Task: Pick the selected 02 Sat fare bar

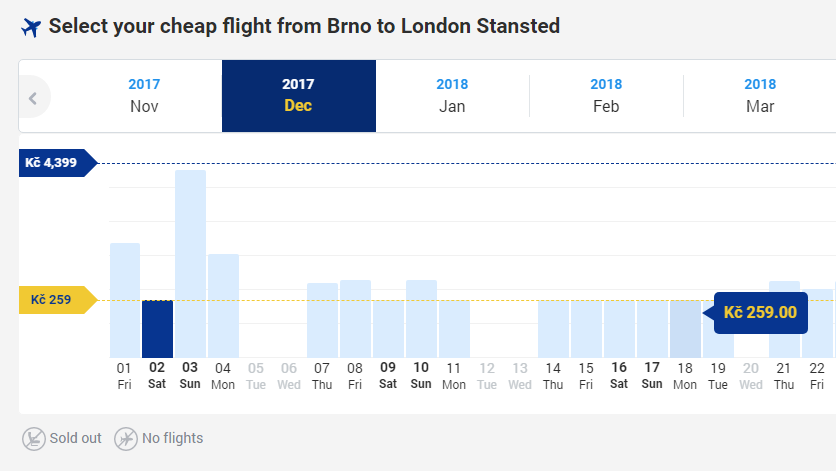Action: tap(157, 329)
